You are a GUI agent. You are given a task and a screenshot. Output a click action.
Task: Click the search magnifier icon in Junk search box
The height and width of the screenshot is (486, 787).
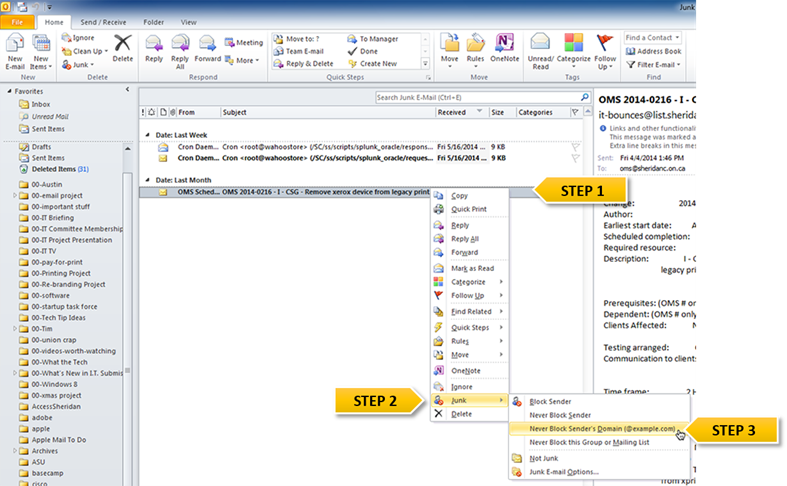coord(585,97)
